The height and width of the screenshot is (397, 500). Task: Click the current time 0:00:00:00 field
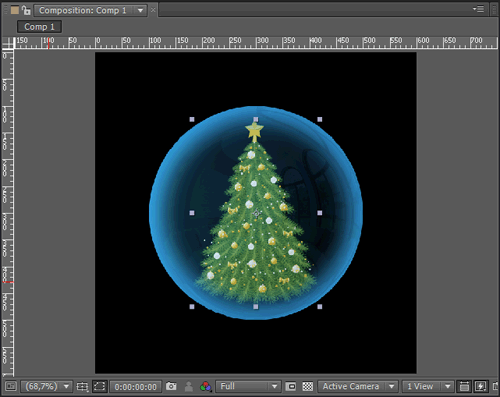click(x=135, y=387)
